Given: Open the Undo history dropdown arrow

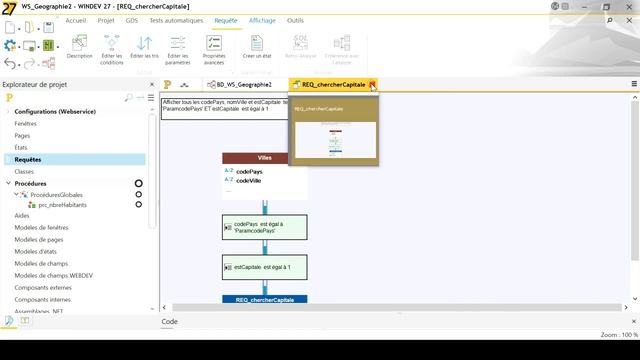Looking at the screenshot, I should [x=19, y=65].
